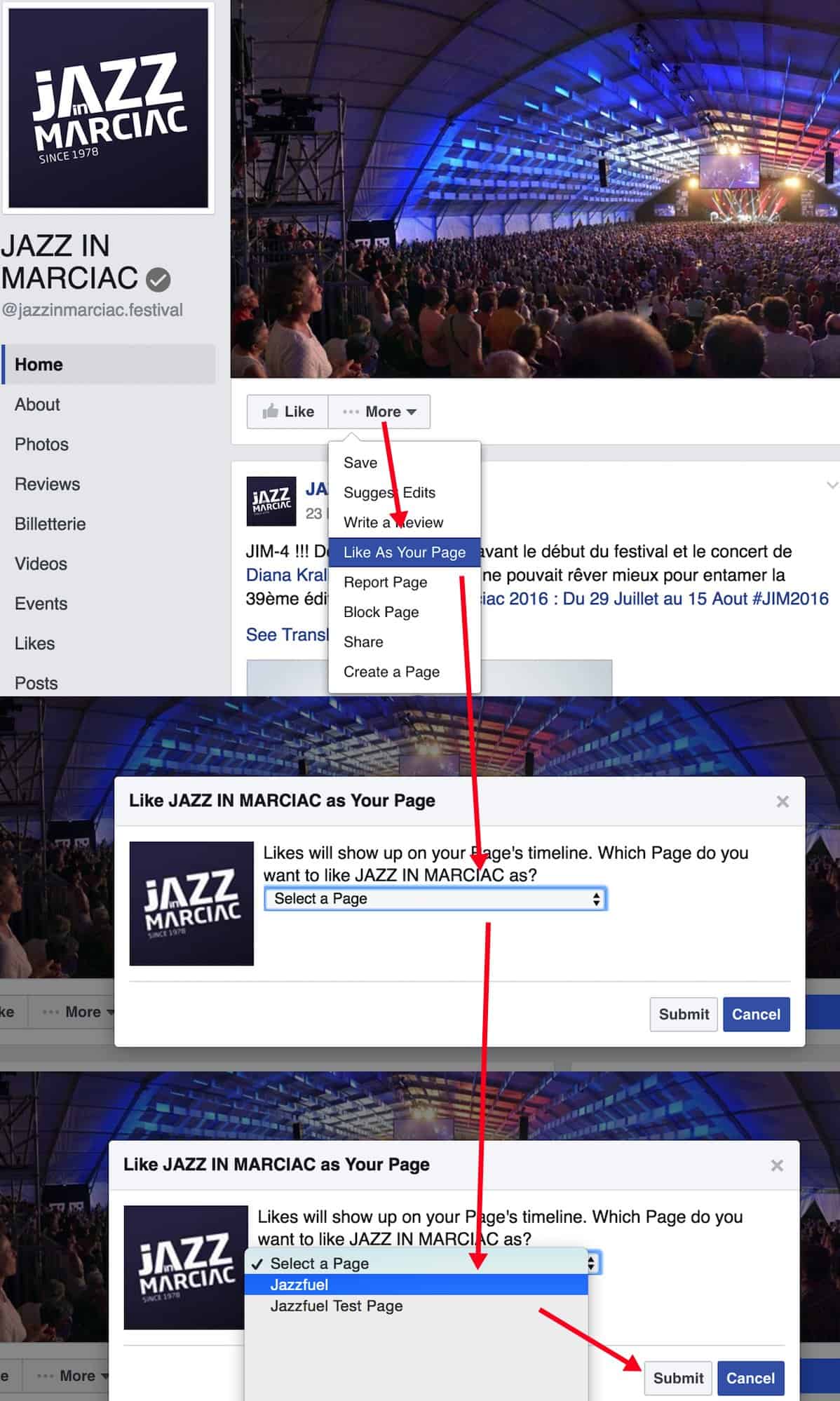Click Submit in the second dialog
Viewport: 840px width, 1401px height.
[x=678, y=1379]
